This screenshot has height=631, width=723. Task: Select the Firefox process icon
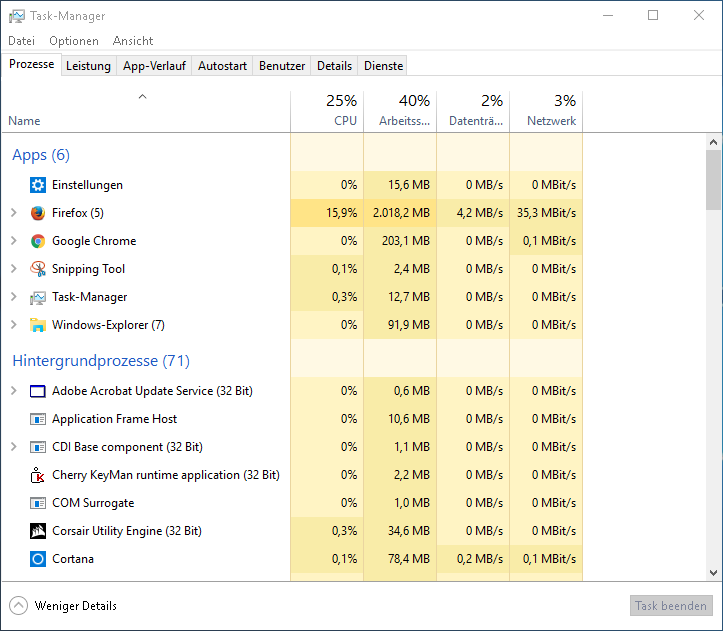[38, 213]
